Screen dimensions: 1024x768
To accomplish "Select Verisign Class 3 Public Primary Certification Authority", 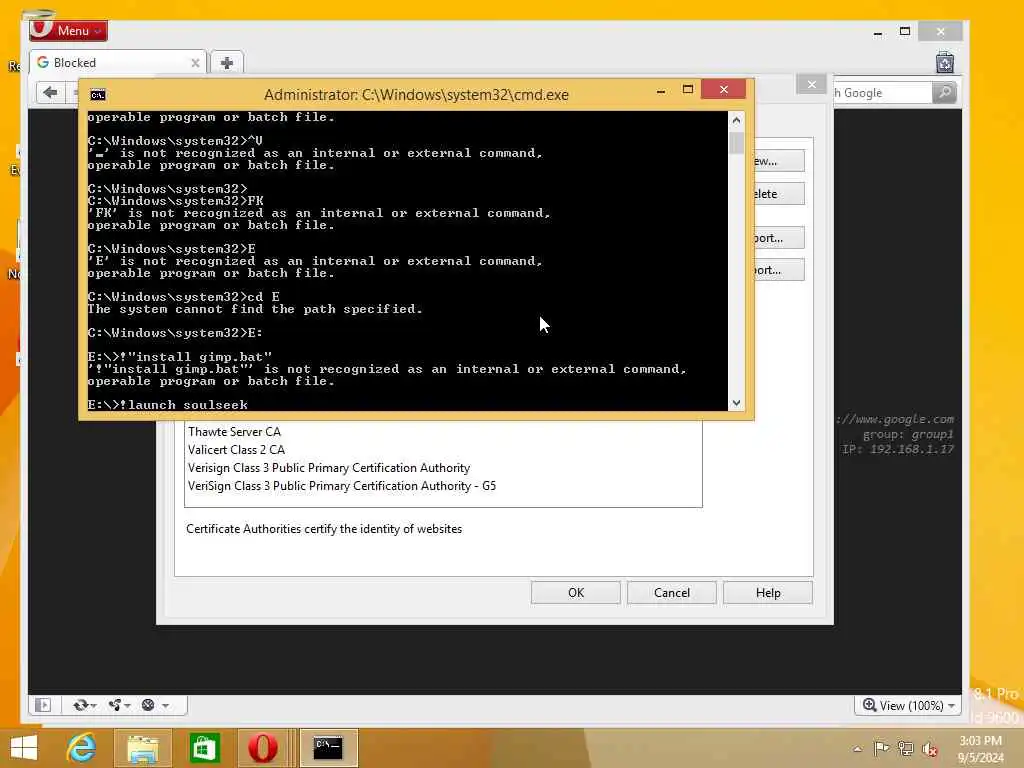I will tap(328, 468).
